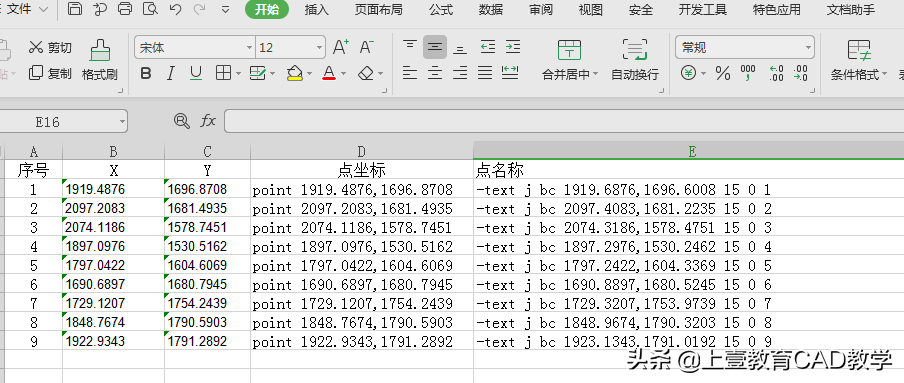This screenshot has height=383, width=904.
Task: Align text left
Action: pos(409,73)
